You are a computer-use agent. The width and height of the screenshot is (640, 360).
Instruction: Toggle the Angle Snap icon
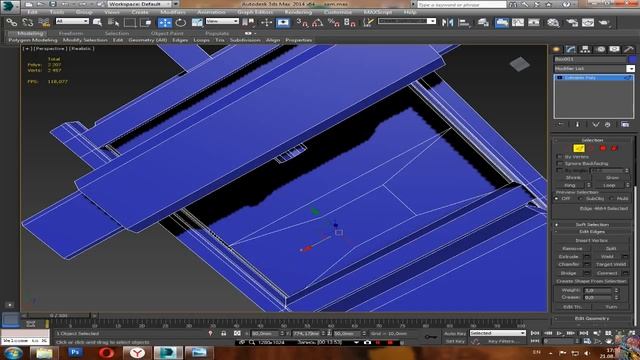[317, 22]
